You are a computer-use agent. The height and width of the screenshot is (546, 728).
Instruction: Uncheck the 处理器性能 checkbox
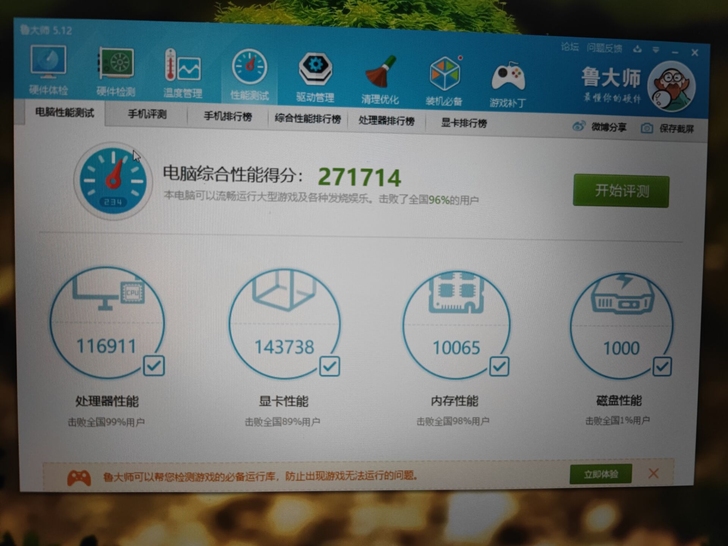[154, 366]
